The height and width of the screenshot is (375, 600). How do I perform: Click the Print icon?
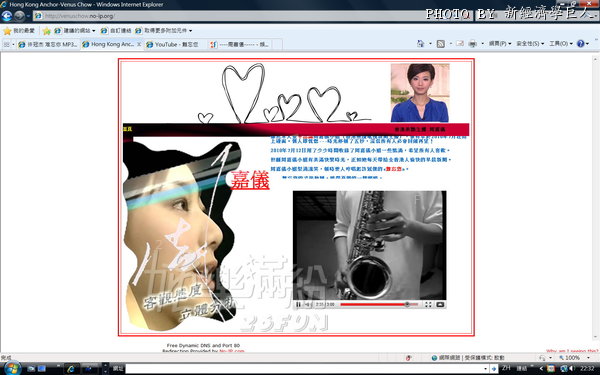[473, 44]
